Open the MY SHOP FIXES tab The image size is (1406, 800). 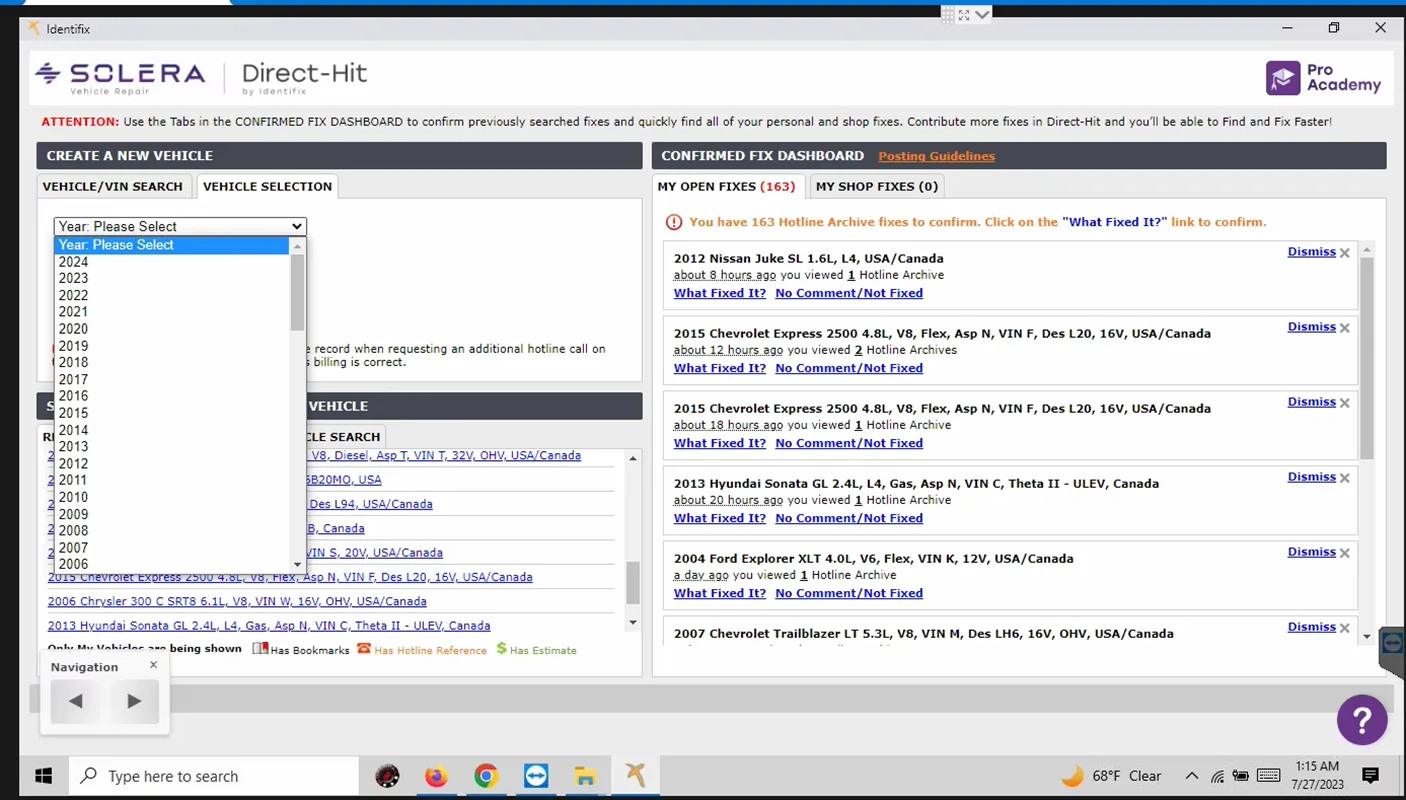tap(876, 186)
